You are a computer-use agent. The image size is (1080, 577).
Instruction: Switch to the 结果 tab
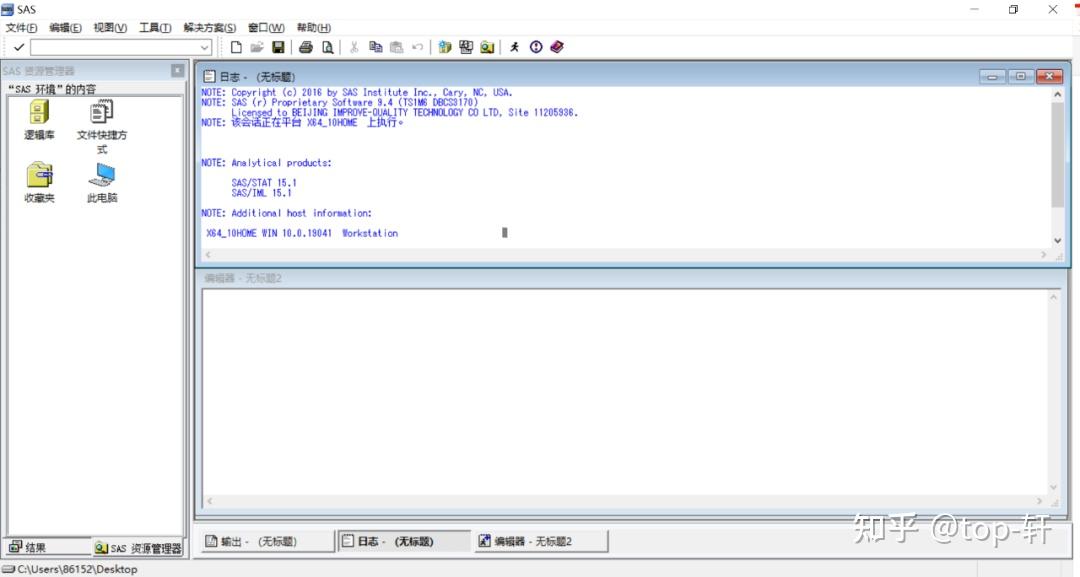pos(47,547)
